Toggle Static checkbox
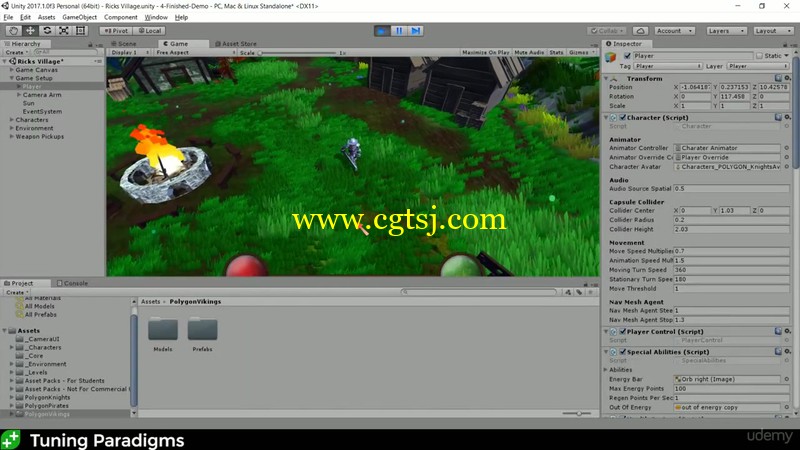Viewport: 800px width, 450px height. point(759,56)
